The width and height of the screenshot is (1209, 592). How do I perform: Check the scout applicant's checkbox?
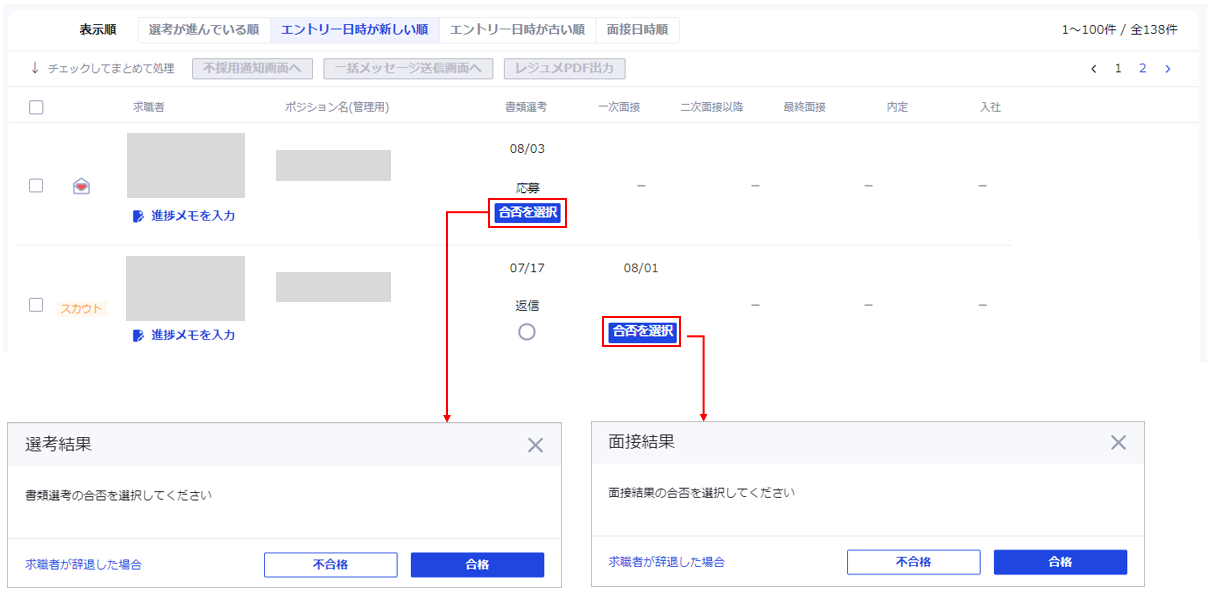(x=36, y=305)
